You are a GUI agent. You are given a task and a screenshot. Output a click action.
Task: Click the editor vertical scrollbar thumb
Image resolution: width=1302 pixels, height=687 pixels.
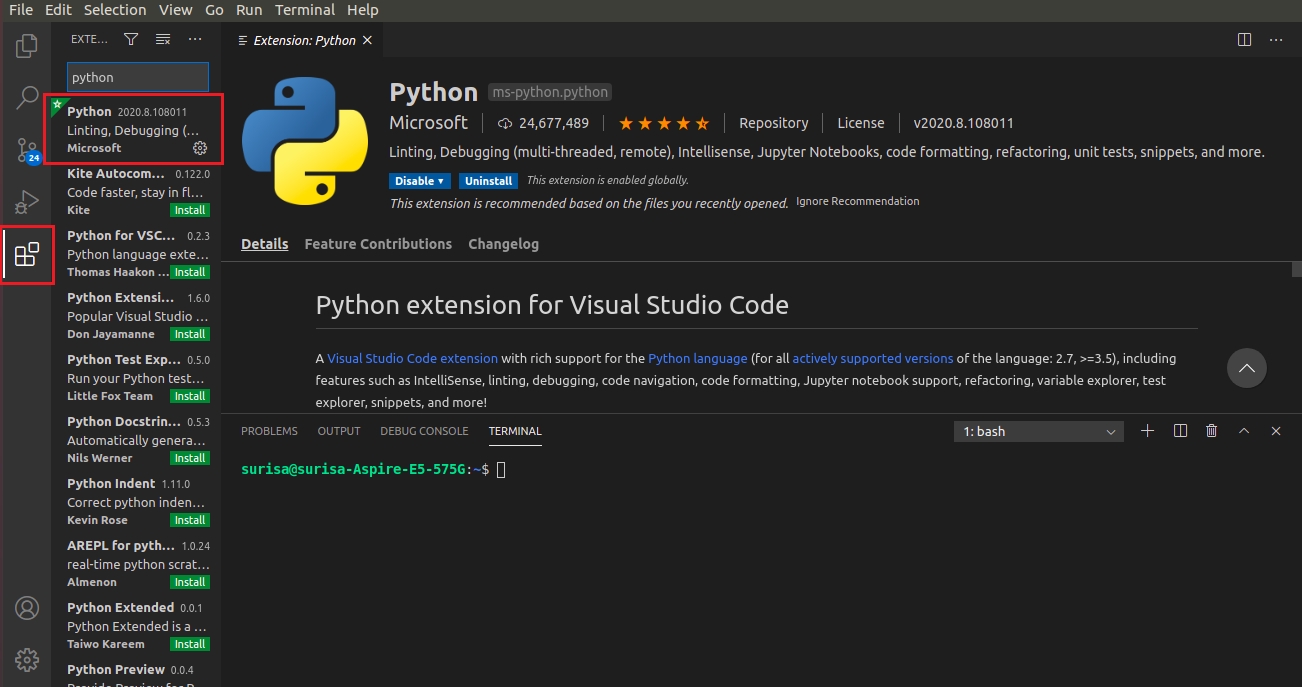[1295, 268]
